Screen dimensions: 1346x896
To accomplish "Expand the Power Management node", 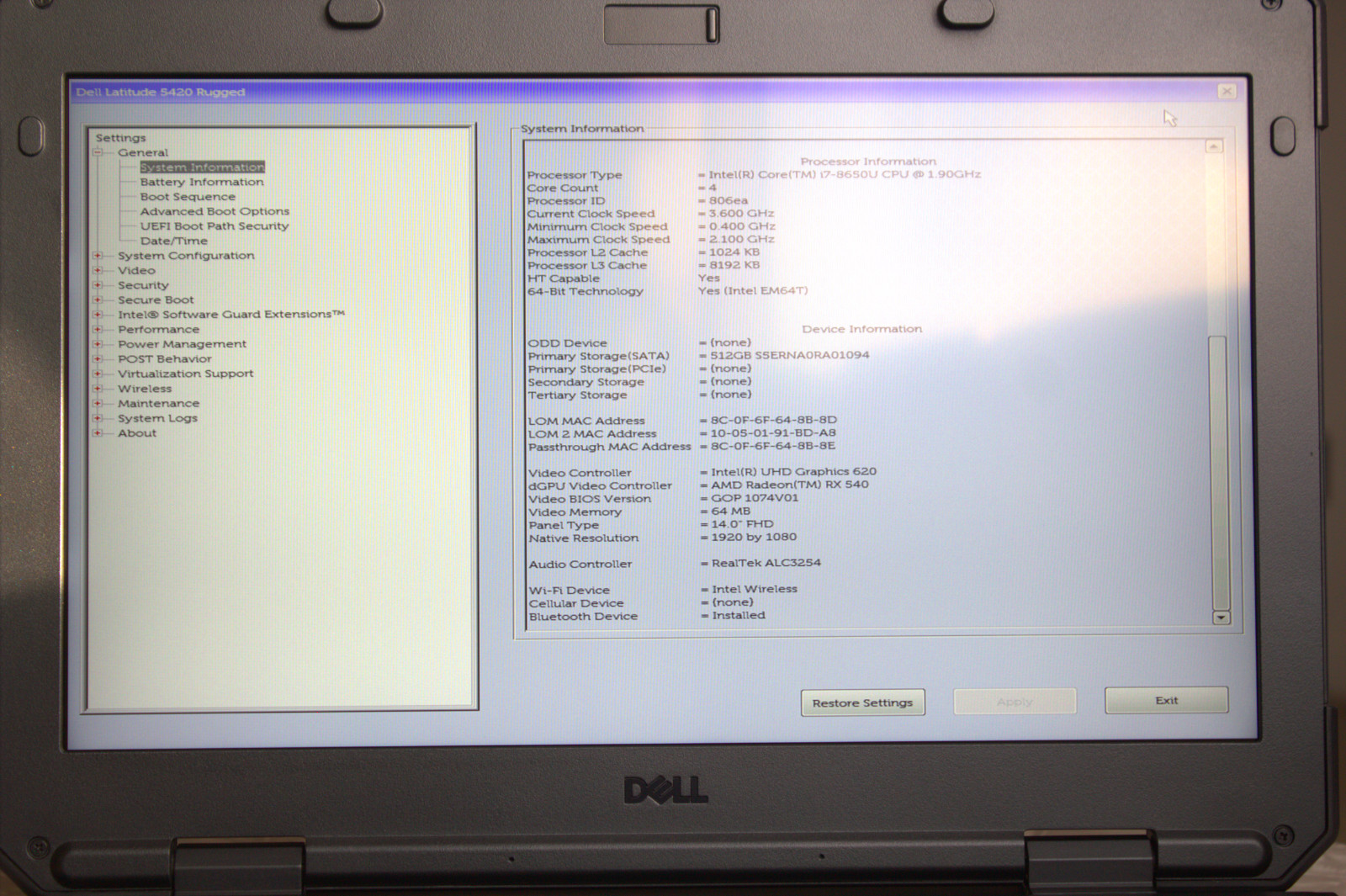I will [98, 344].
